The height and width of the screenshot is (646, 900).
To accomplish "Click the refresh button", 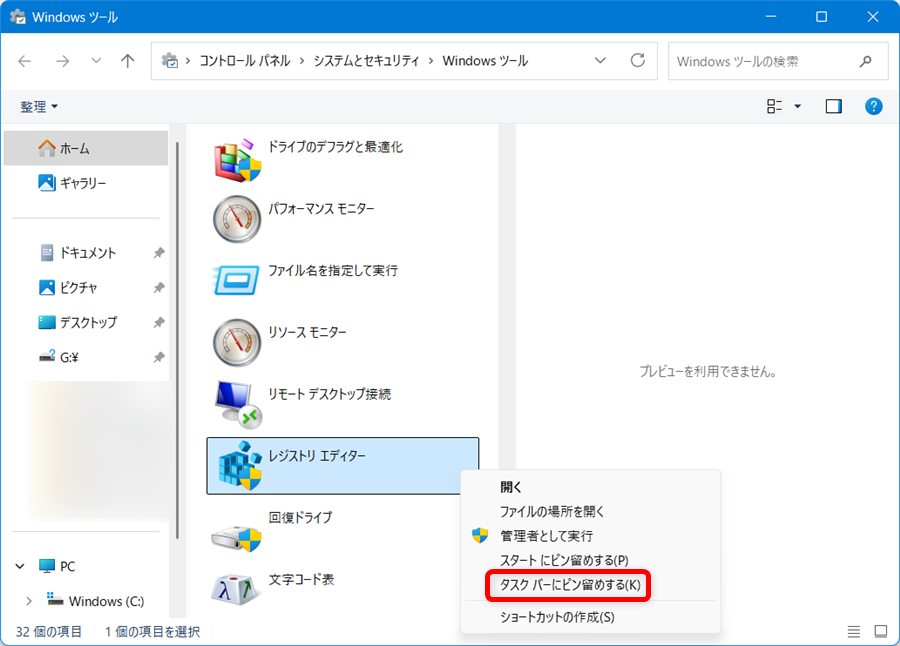I will coord(638,60).
